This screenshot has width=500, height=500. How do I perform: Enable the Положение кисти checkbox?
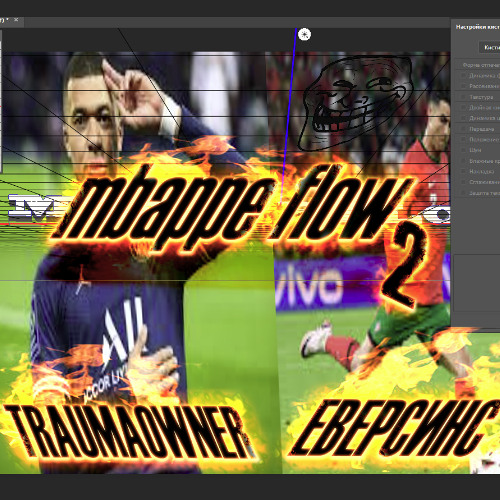tap(463, 140)
